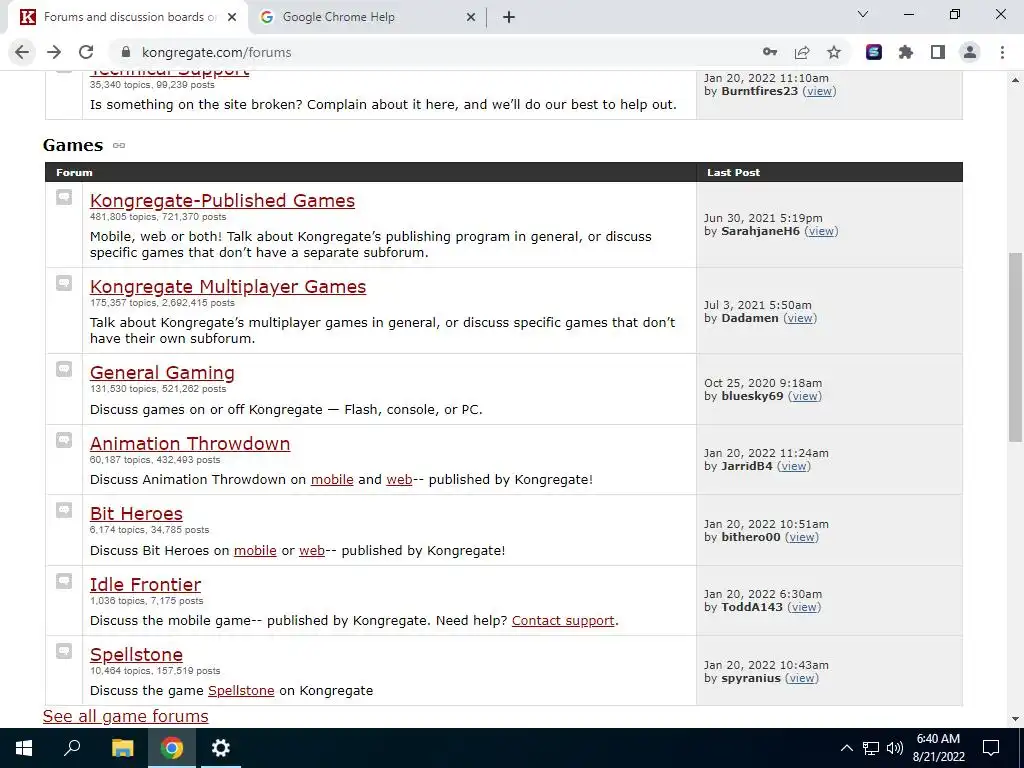Screen dimensions: 1024x768
Task: Open the Idle Frontier forum
Action: (x=145, y=584)
